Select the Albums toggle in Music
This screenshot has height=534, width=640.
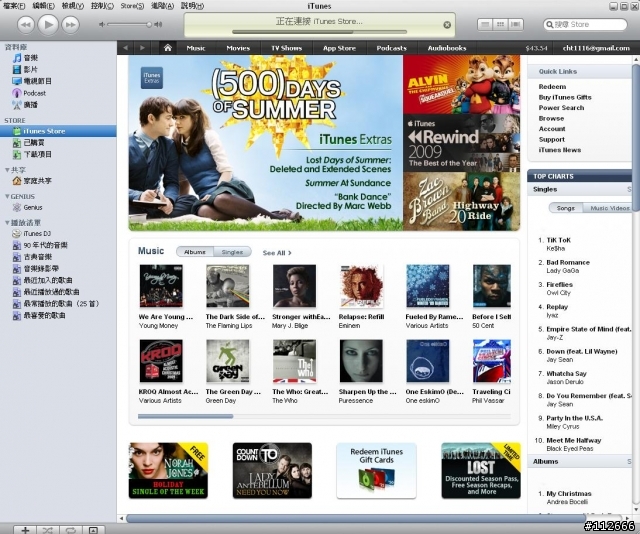(195, 252)
